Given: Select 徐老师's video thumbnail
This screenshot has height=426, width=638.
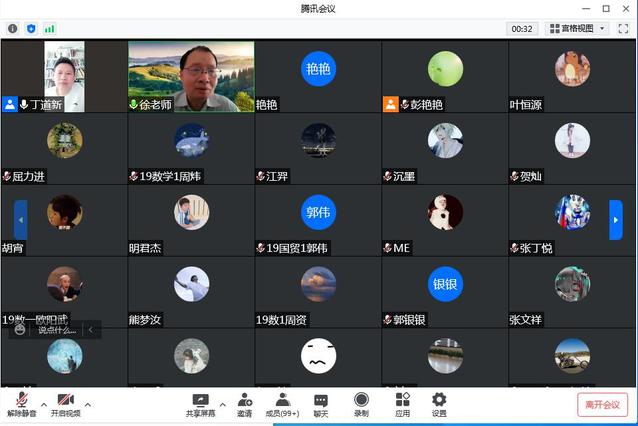Looking at the screenshot, I should pos(191,76).
